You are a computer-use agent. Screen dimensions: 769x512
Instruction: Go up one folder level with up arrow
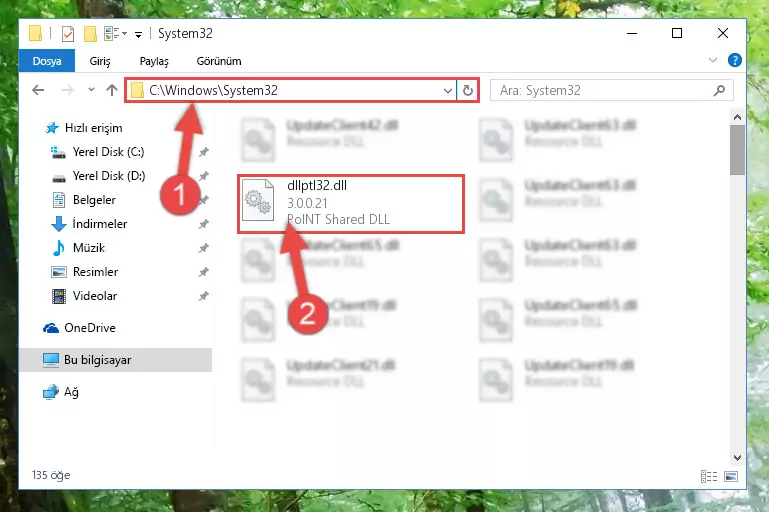[112, 90]
